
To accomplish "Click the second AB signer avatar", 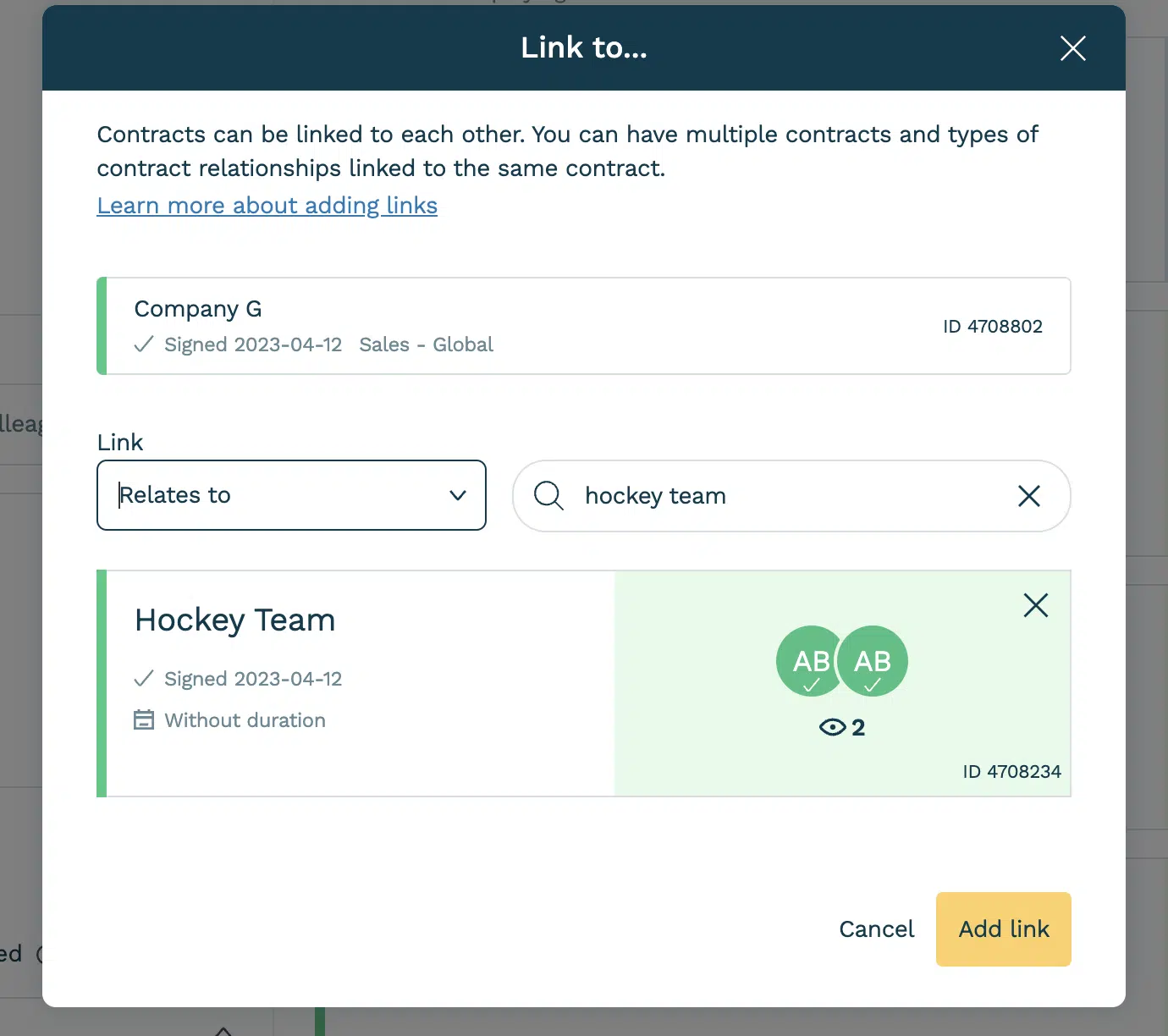I will [x=873, y=661].
